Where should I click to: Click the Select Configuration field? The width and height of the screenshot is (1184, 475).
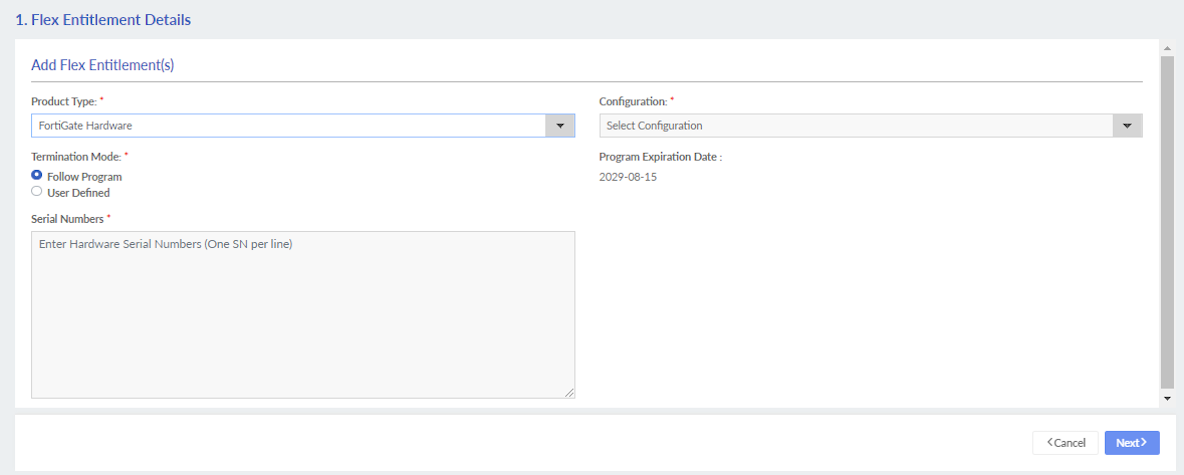click(856, 126)
